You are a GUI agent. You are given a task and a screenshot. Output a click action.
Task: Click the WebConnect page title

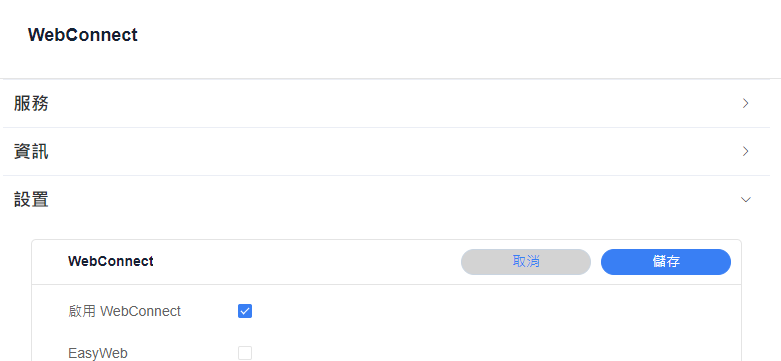[83, 35]
